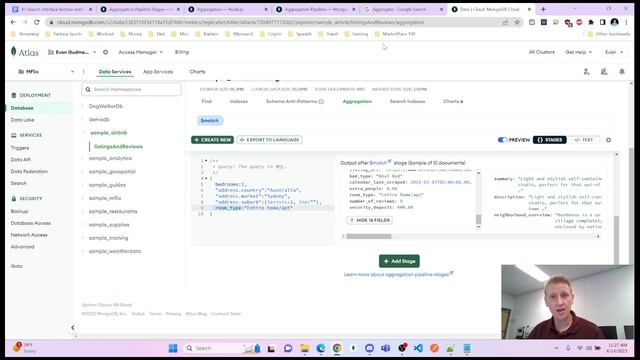This screenshot has height=360, width=640.
Task: Open the Evan user menu
Action: pyautogui.click(x=614, y=52)
